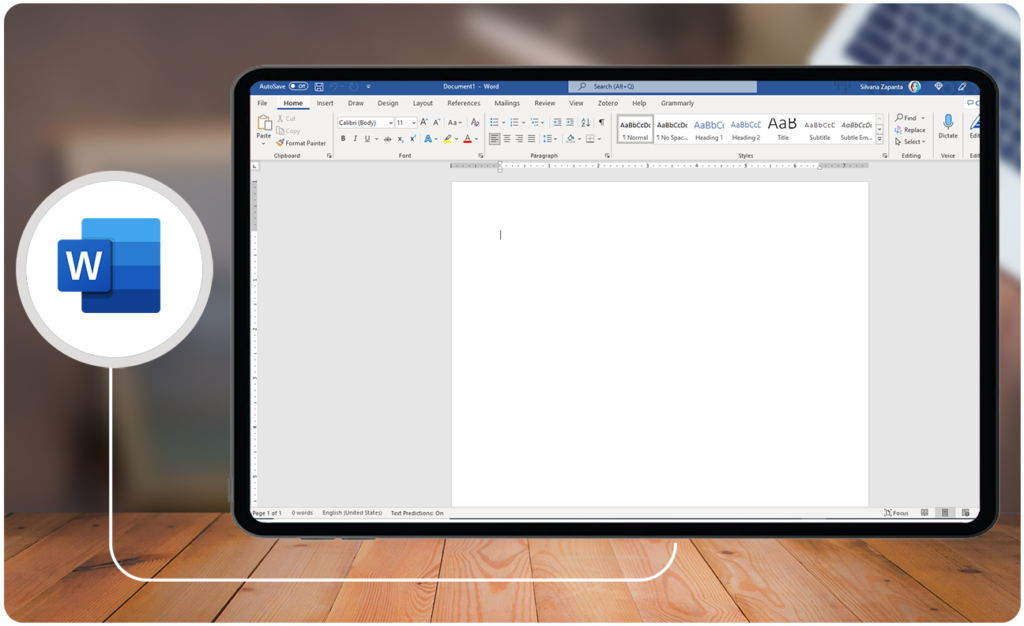Switch to the References tab

[x=464, y=103]
